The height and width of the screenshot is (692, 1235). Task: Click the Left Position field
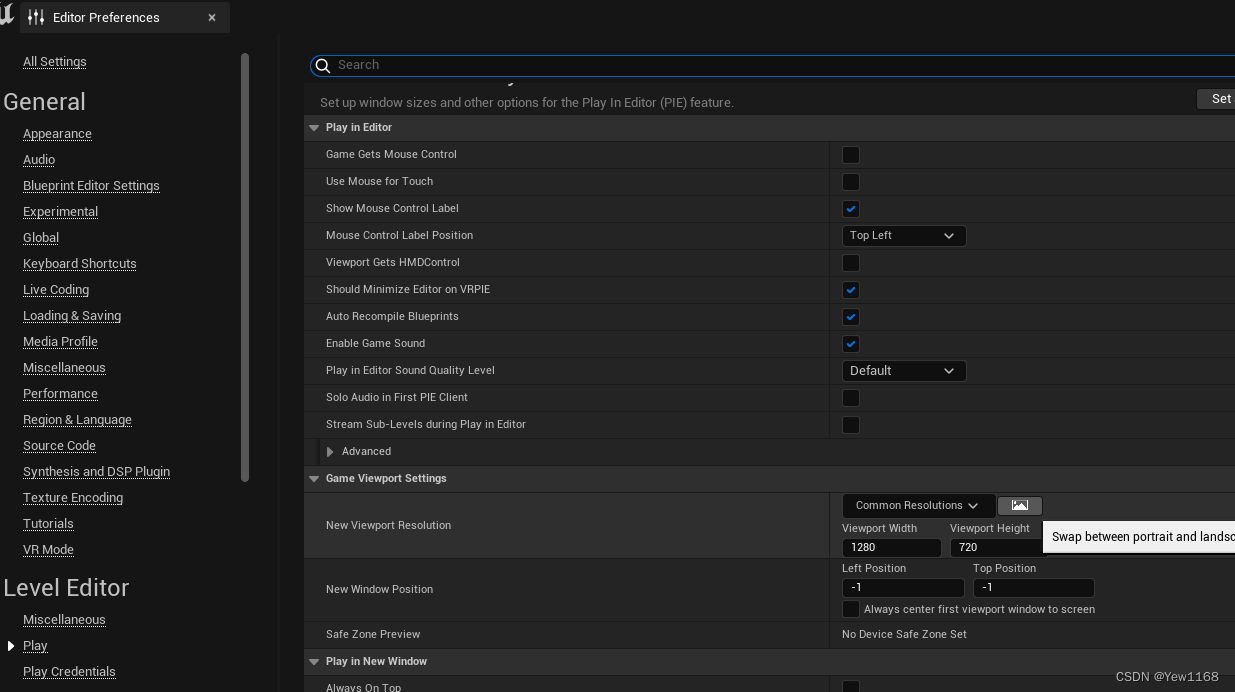(x=903, y=588)
